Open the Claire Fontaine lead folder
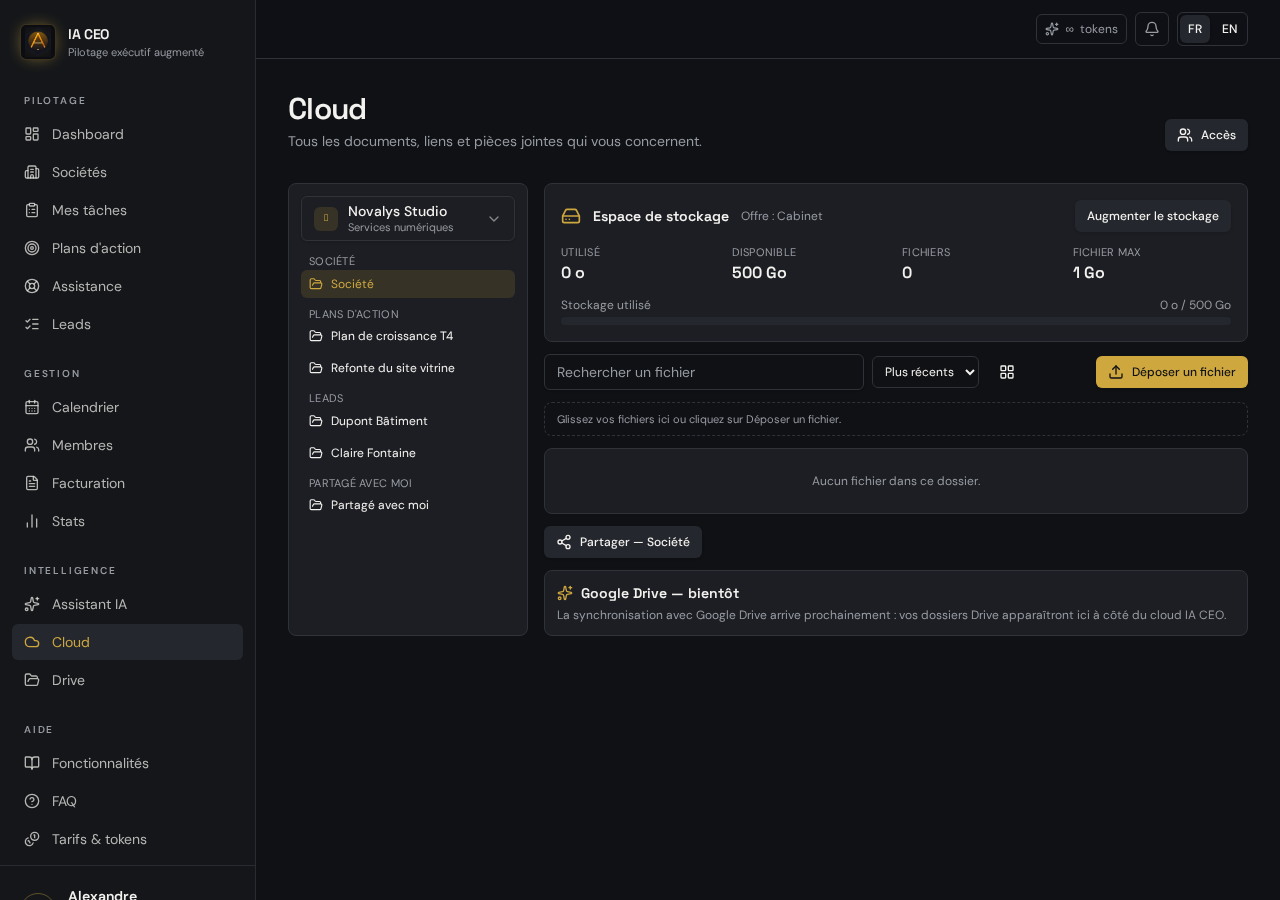Viewport: 1280px width, 900px height. click(x=408, y=453)
